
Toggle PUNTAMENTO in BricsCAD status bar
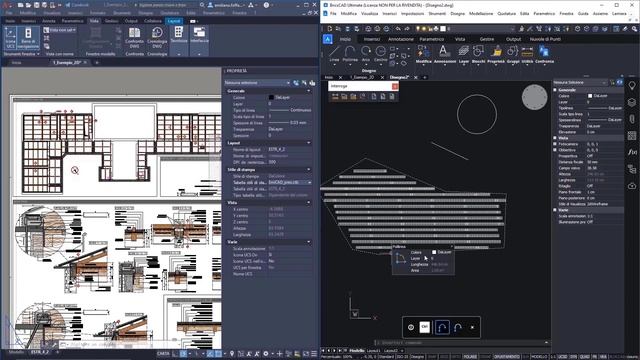[507, 357]
